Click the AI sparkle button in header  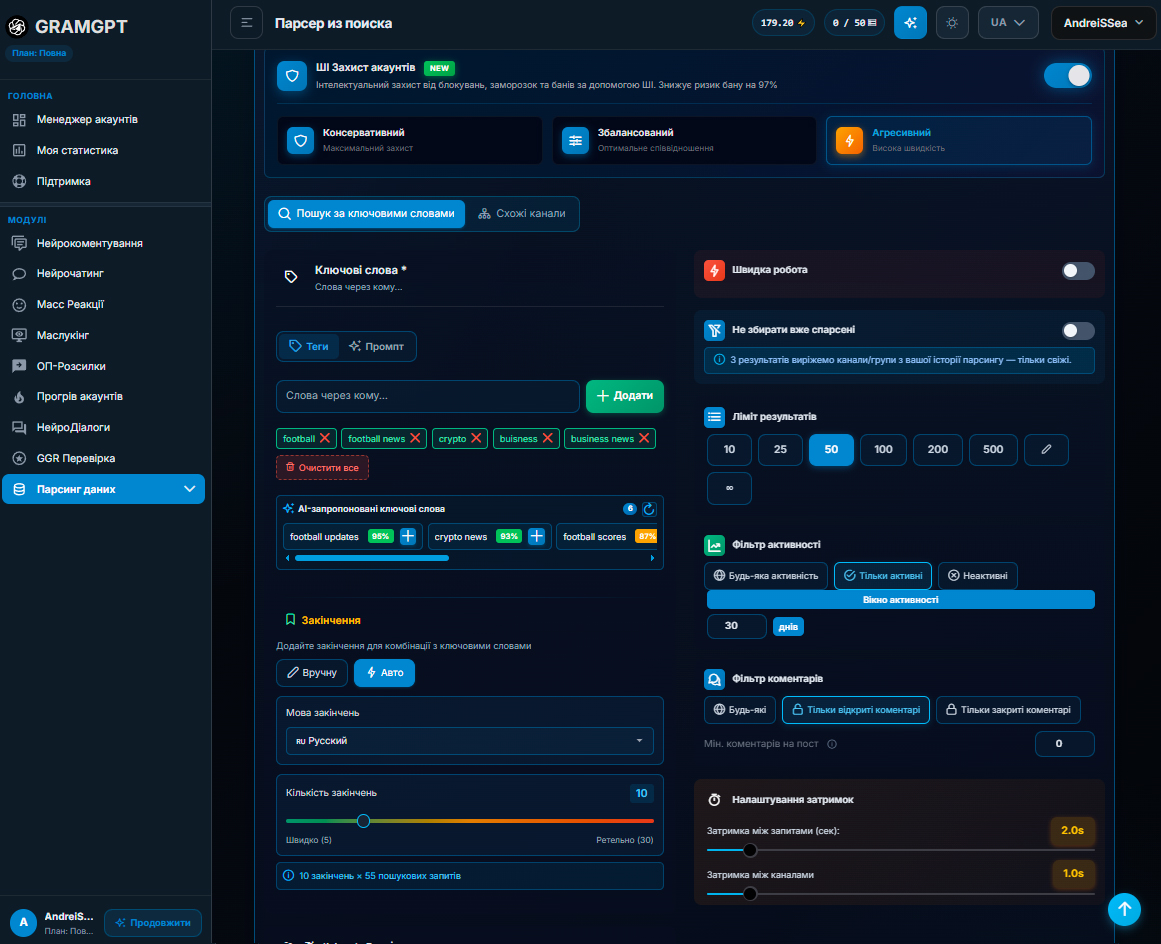click(x=910, y=23)
